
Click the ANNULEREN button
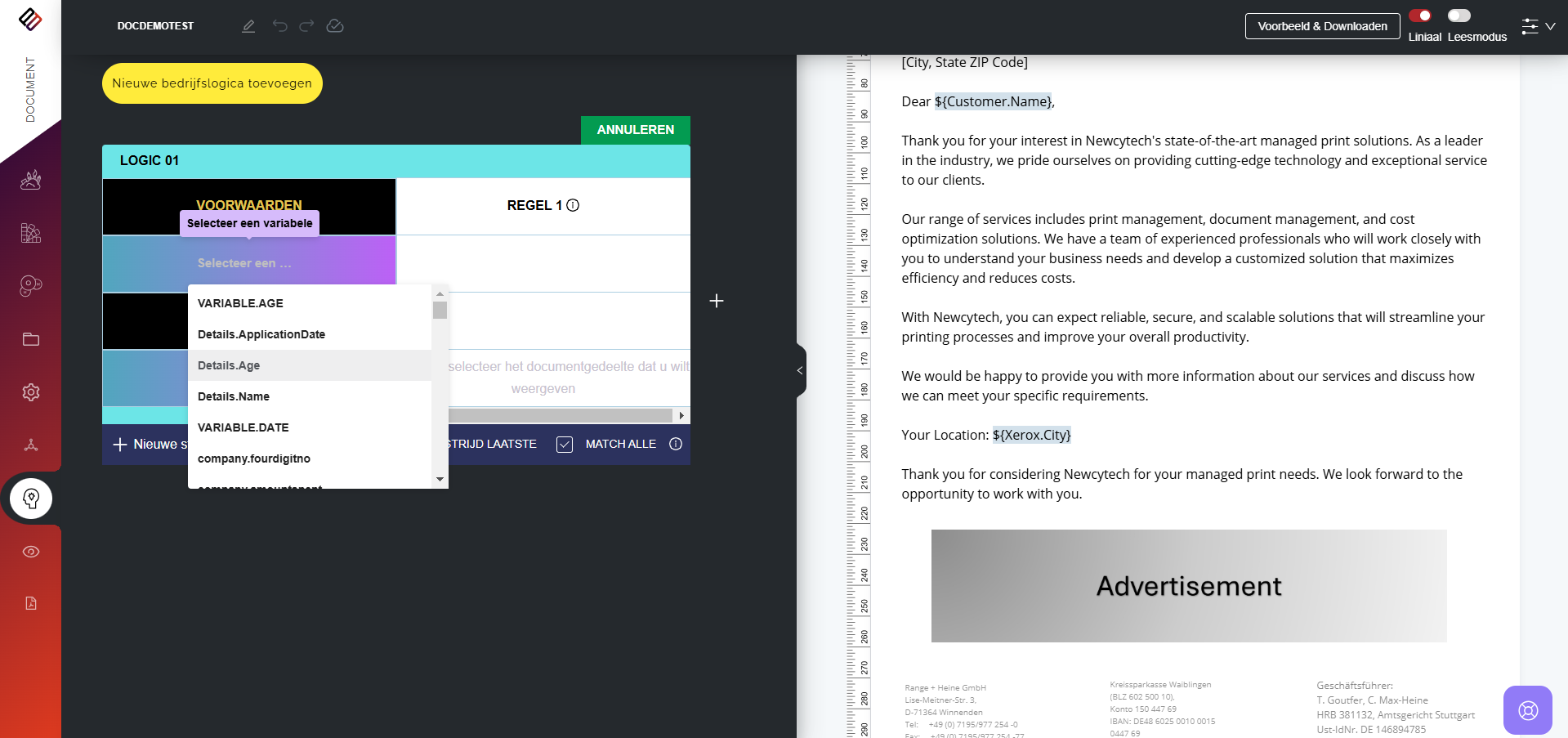pos(635,130)
